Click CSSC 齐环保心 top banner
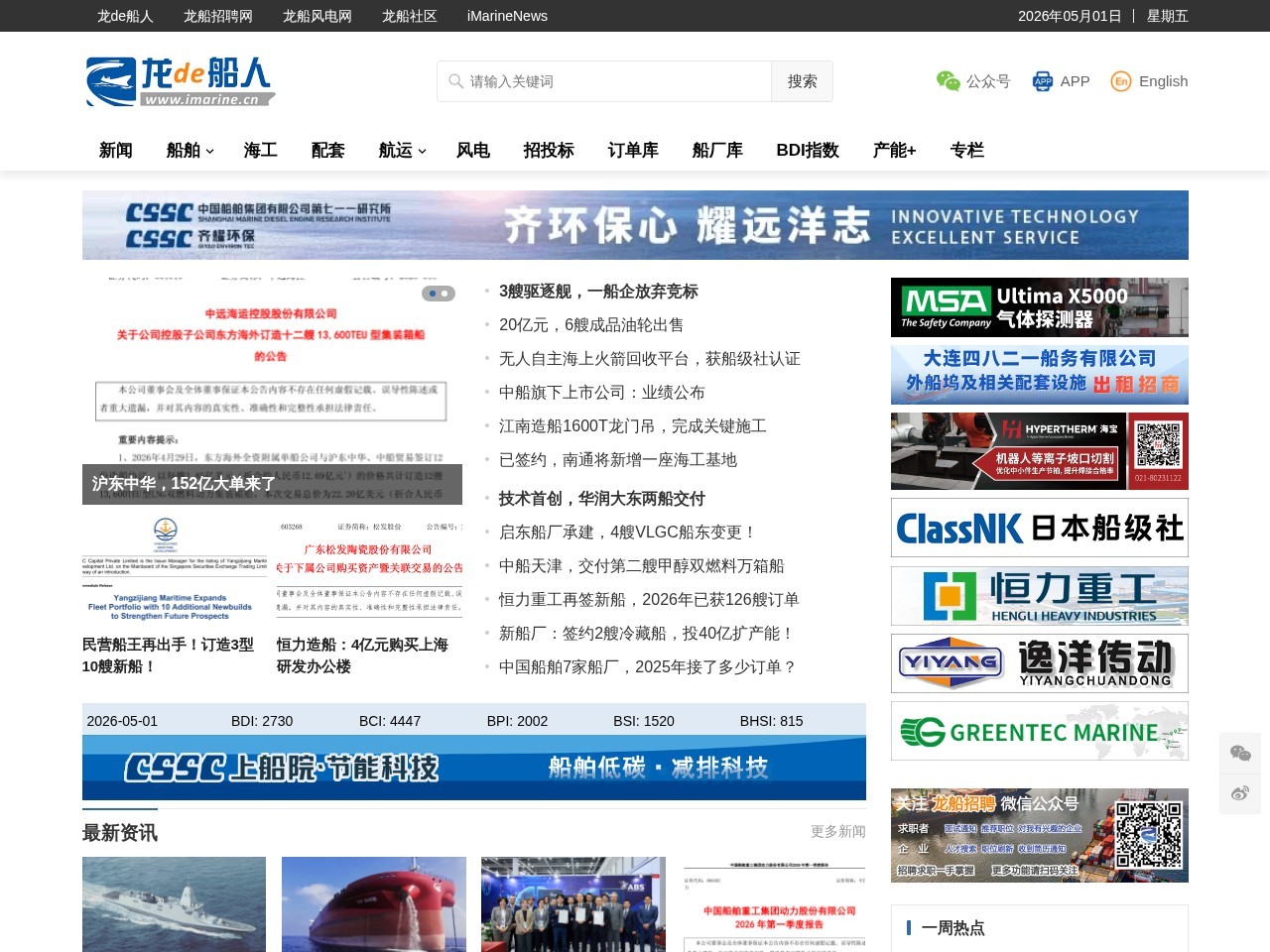1270x952 pixels. [635, 225]
